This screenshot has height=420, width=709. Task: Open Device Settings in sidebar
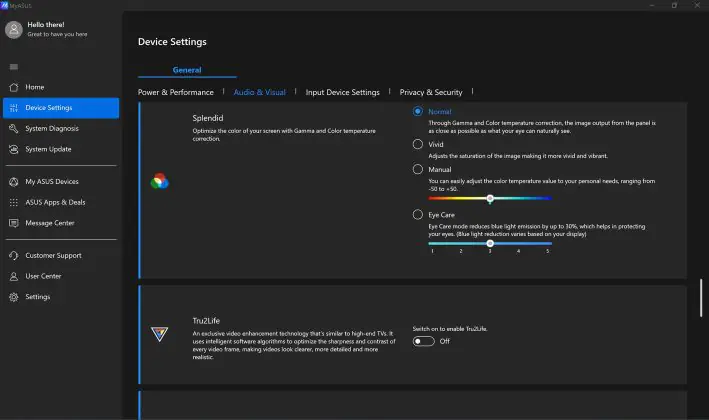tap(61, 108)
